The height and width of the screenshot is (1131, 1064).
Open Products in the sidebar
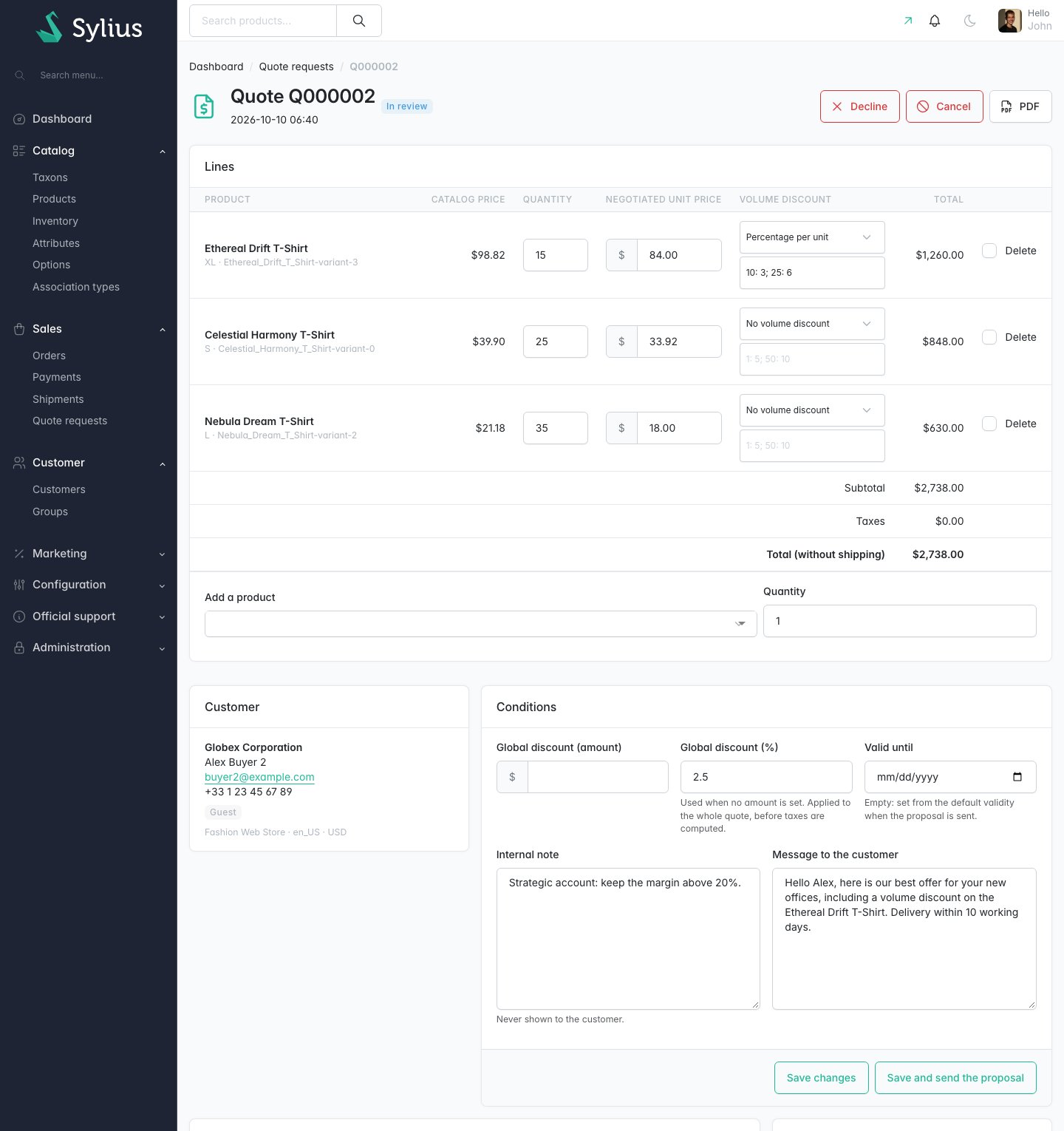[x=54, y=199]
